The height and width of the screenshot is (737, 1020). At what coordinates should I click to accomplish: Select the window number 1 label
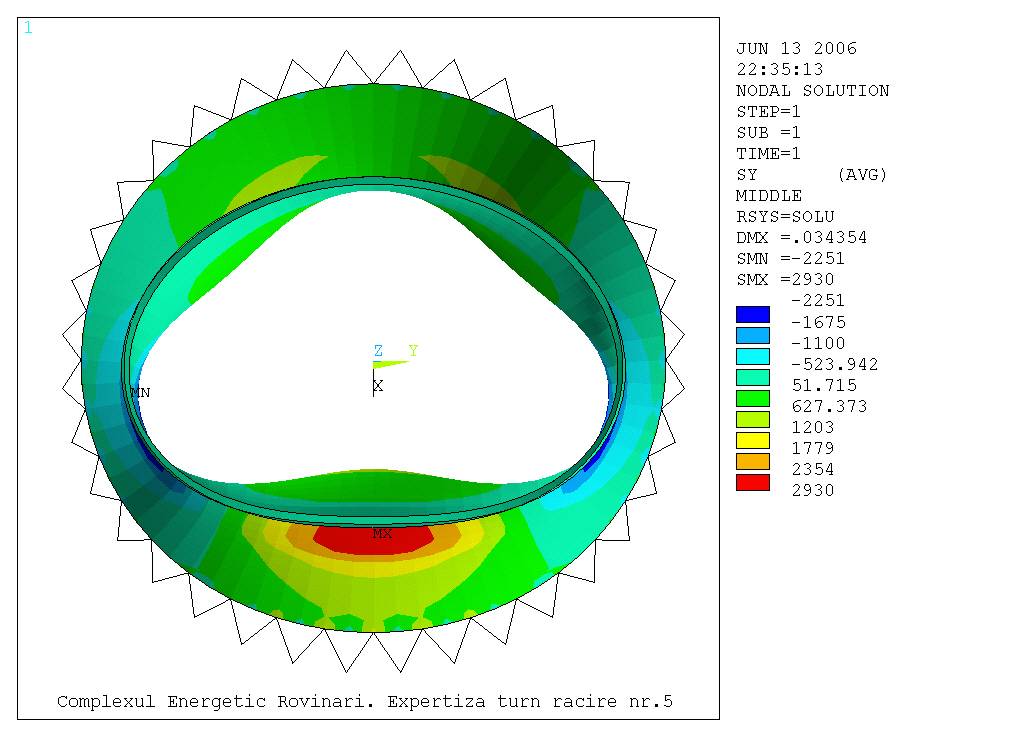click(28, 28)
